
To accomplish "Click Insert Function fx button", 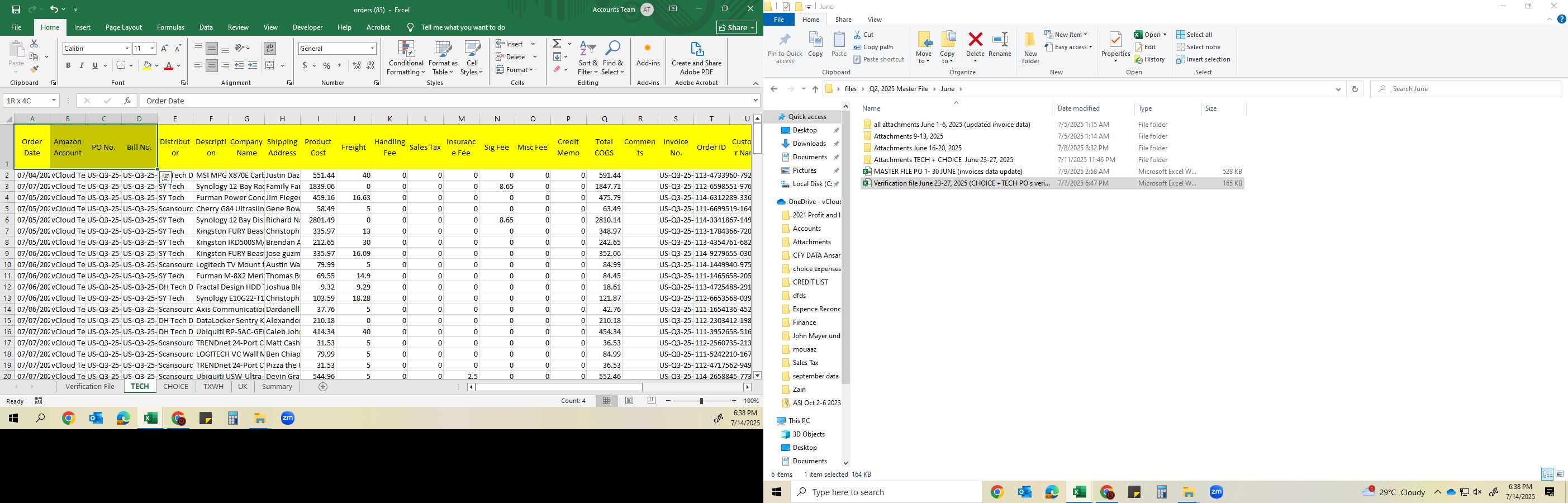I will [127, 101].
